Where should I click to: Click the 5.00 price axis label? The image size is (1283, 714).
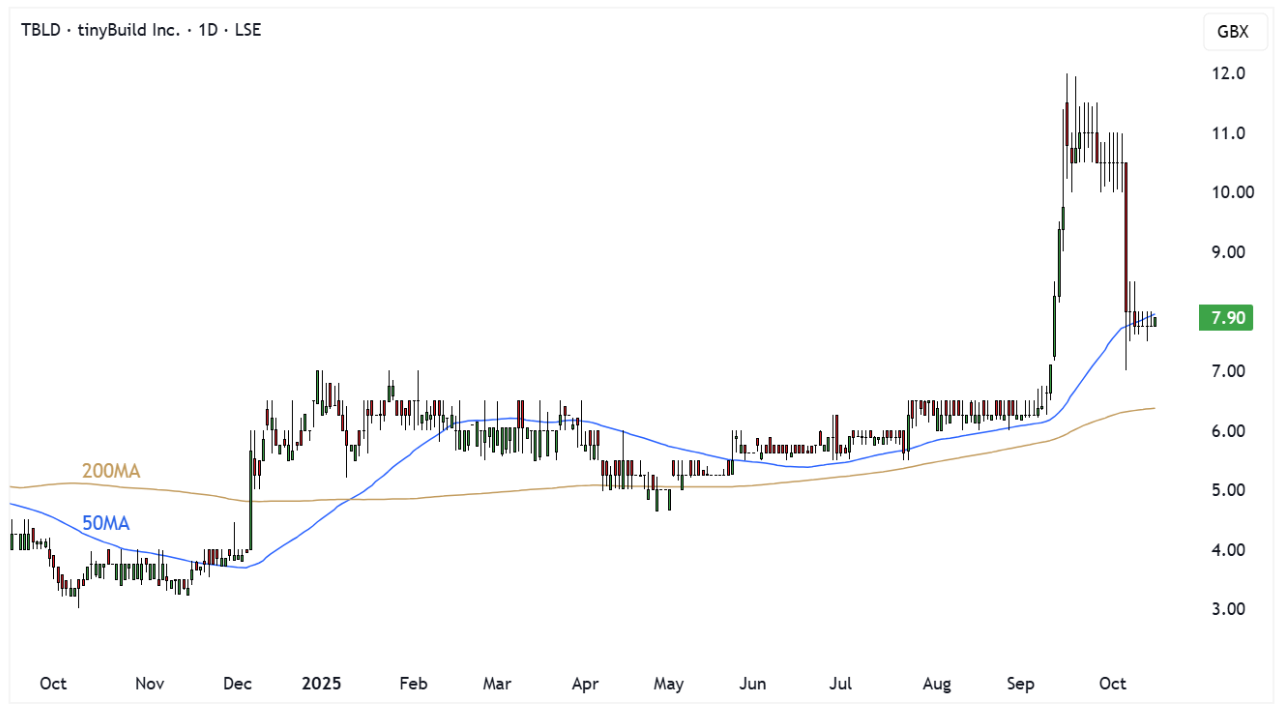click(1227, 490)
